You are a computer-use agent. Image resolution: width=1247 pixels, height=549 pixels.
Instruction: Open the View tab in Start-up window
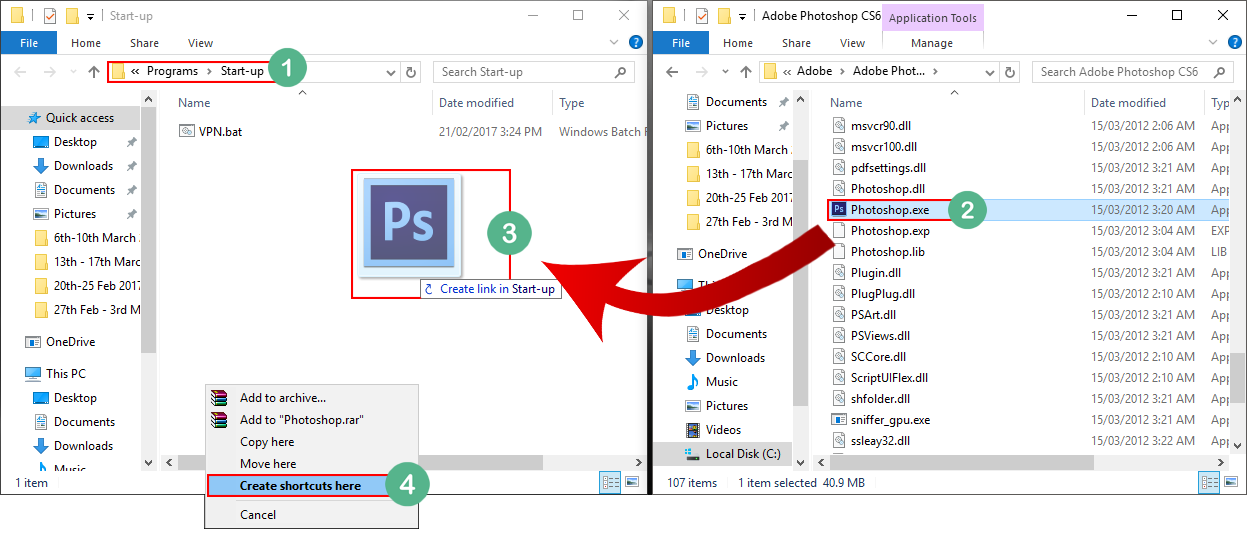click(x=200, y=43)
